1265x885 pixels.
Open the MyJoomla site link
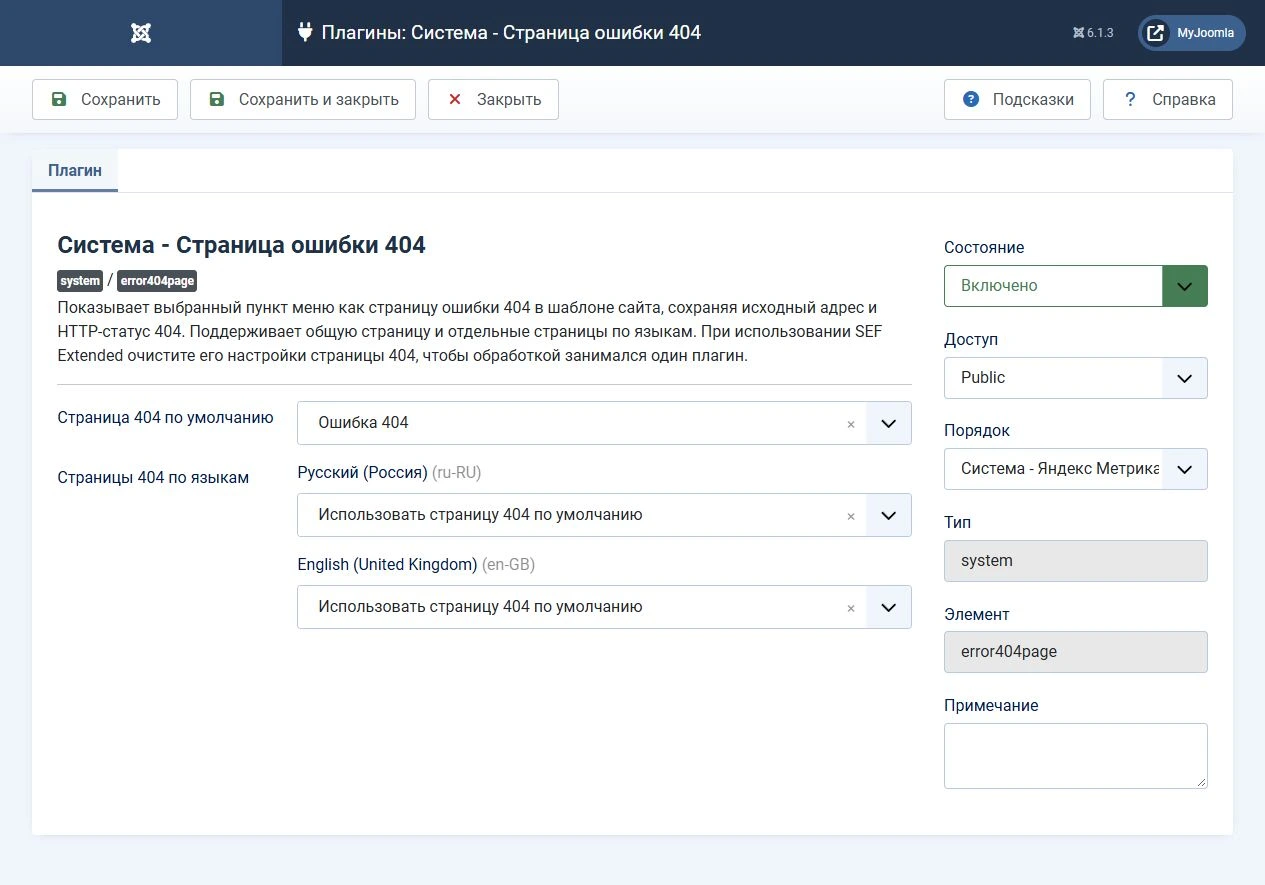tap(1192, 33)
